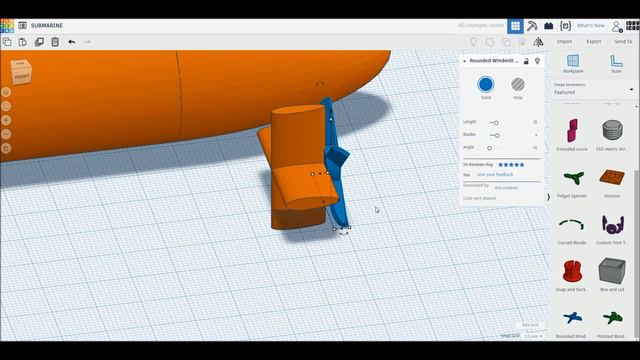This screenshot has height=360, width=640.
Task: Open the Shape Generators Featured dropdown
Action: [x=593, y=89]
